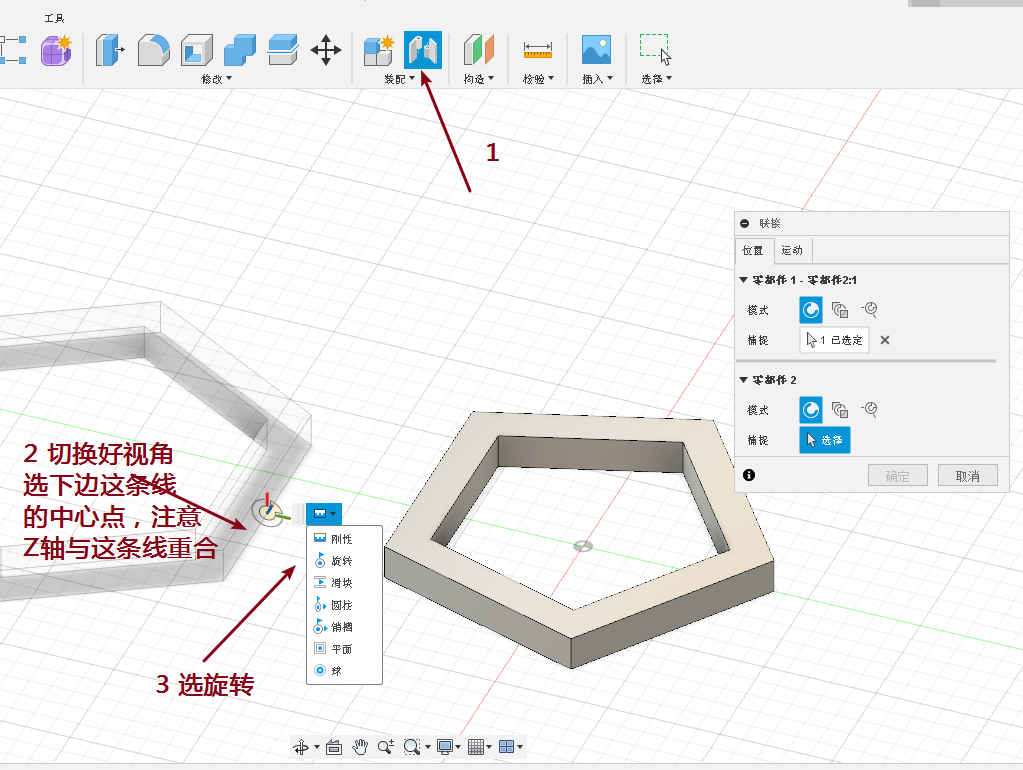Select the Offset Face tool icon

pos(282,50)
